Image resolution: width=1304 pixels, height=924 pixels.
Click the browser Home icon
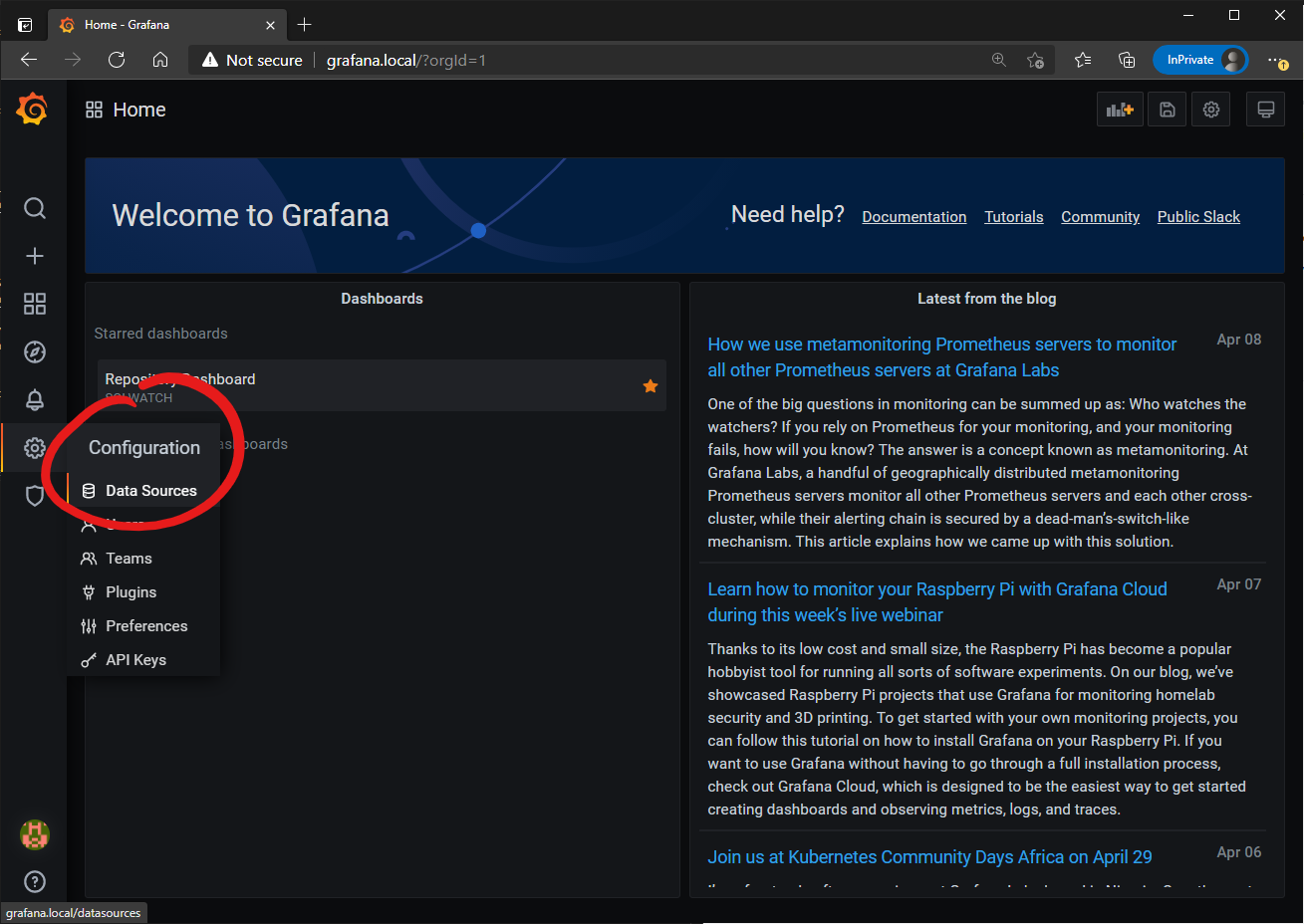[160, 60]
